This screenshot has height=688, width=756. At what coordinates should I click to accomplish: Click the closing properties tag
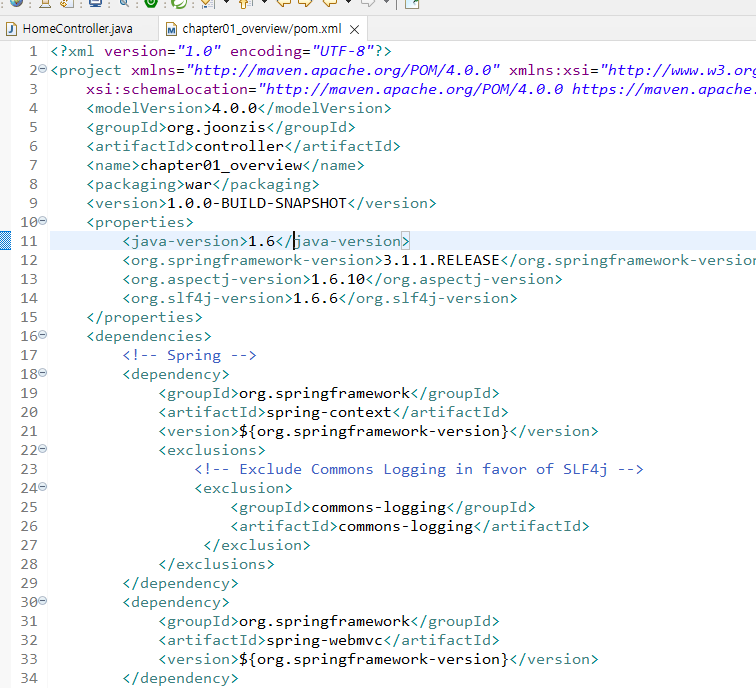(145, 317)
